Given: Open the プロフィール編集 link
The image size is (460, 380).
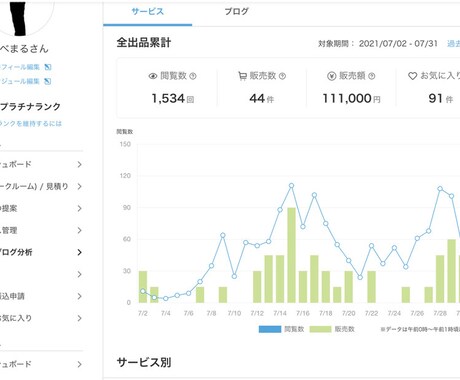Looking at the screenshot, I should 20,67.
